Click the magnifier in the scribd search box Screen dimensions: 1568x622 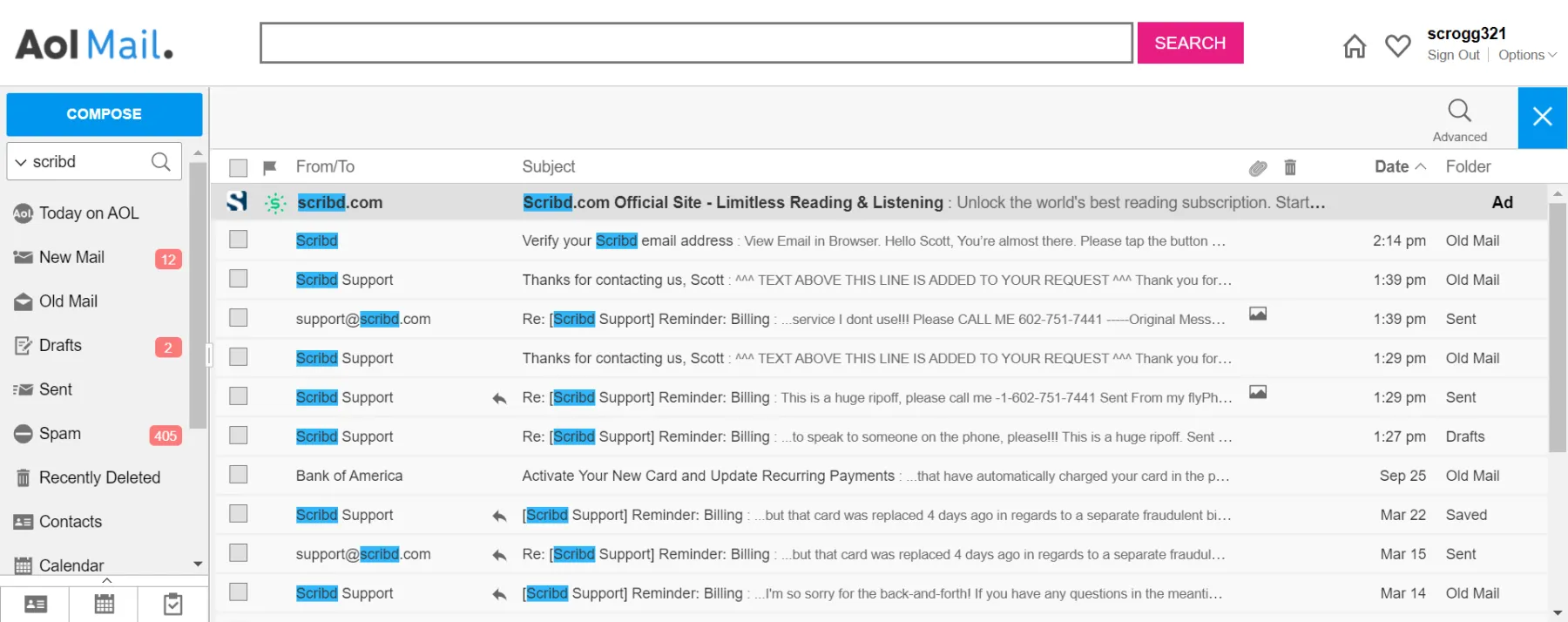pos(161,162)
